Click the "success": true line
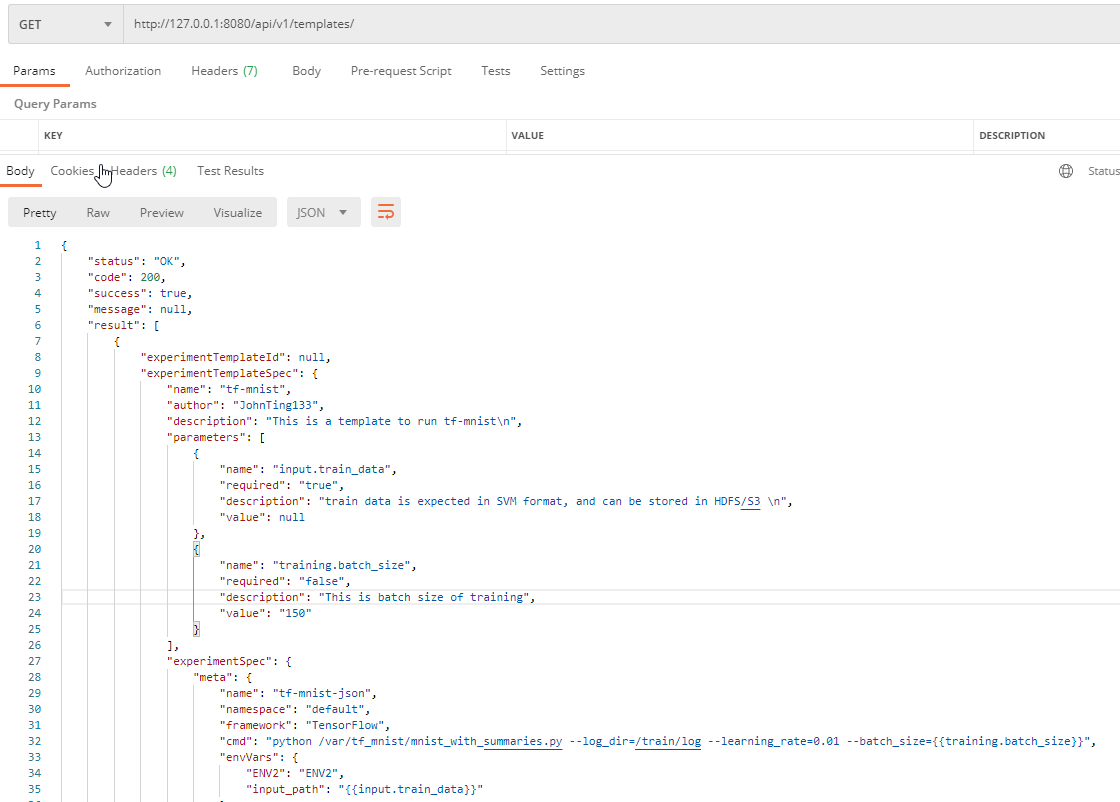 (x=140, y=294)
